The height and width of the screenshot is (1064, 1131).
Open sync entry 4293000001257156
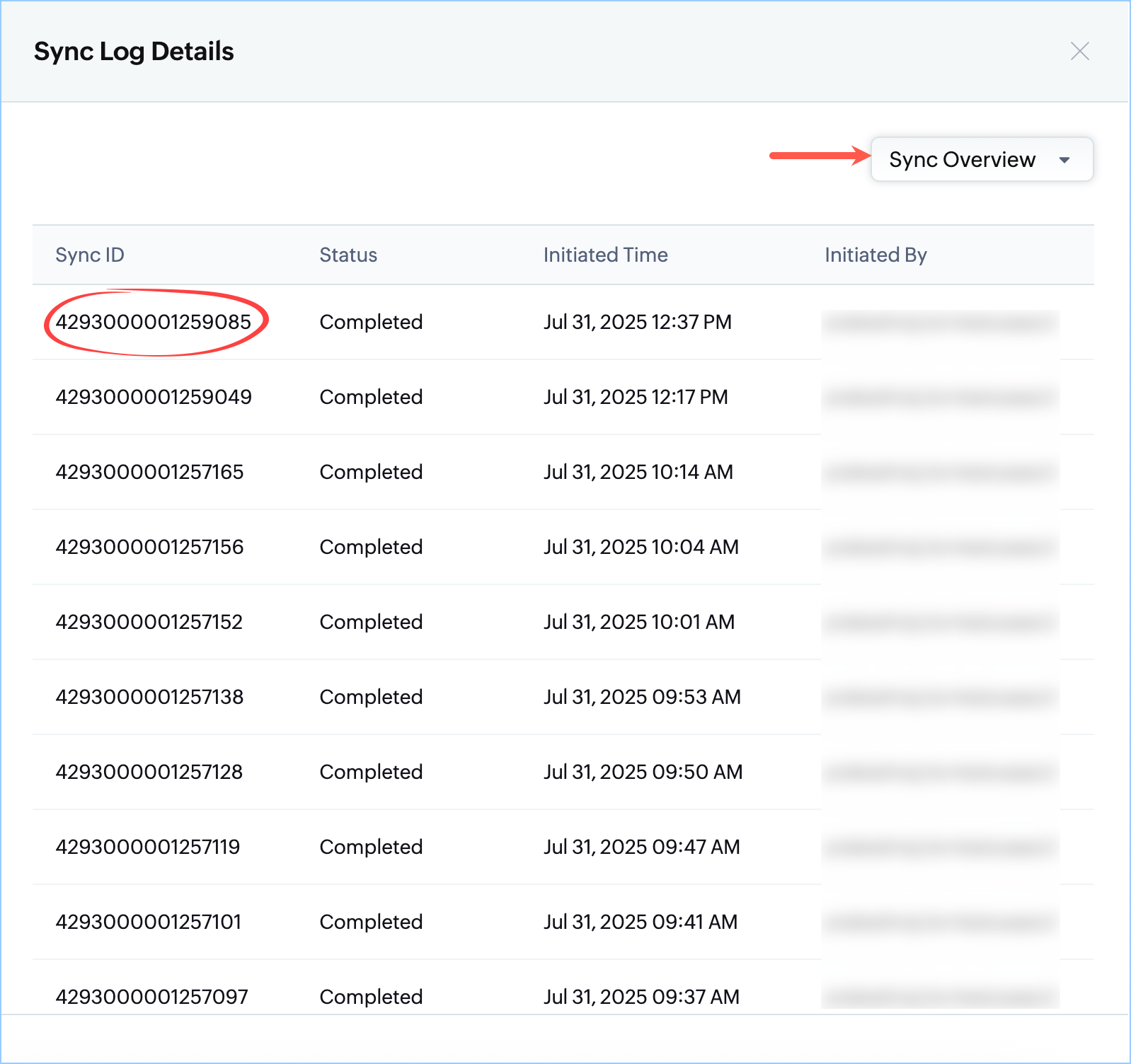pos(149,547)
